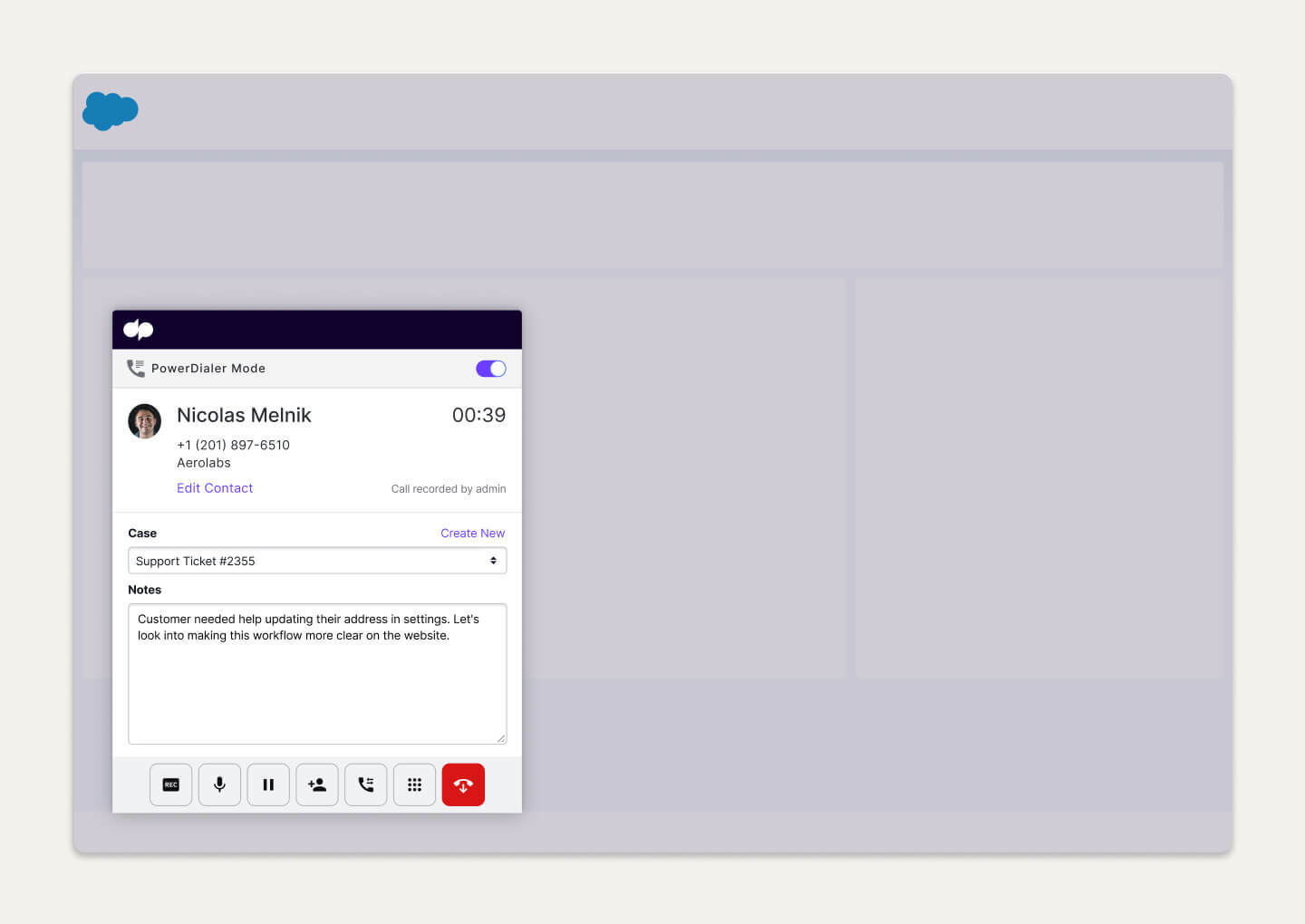The height and width of the screenshot is (924, 1305).
Task: Click the Create New case link
Action: (472, 533)
